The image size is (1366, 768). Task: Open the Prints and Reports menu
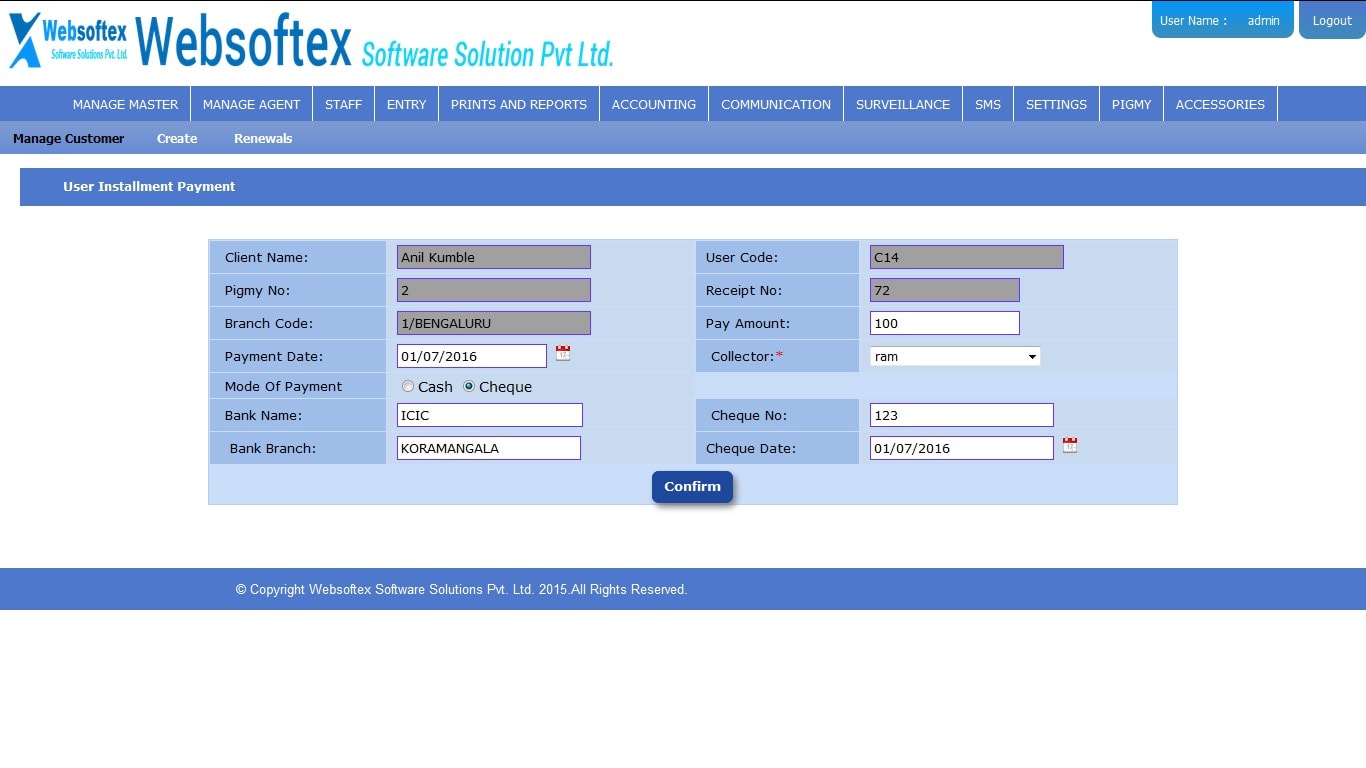518,104
